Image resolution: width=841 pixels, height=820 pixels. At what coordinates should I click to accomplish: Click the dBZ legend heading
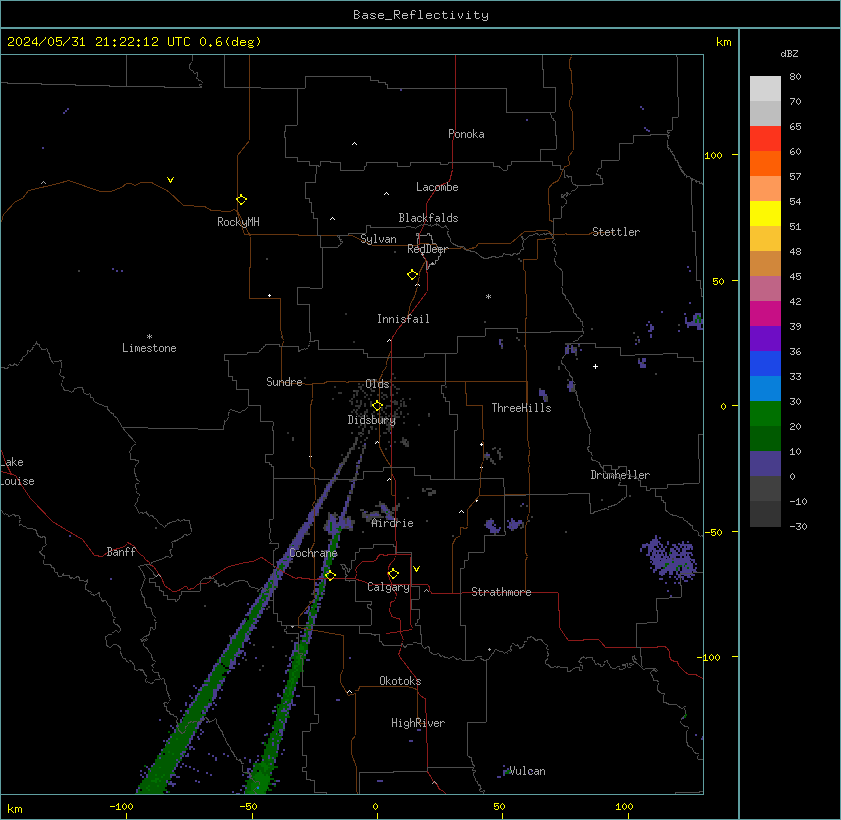click(789, 54)
